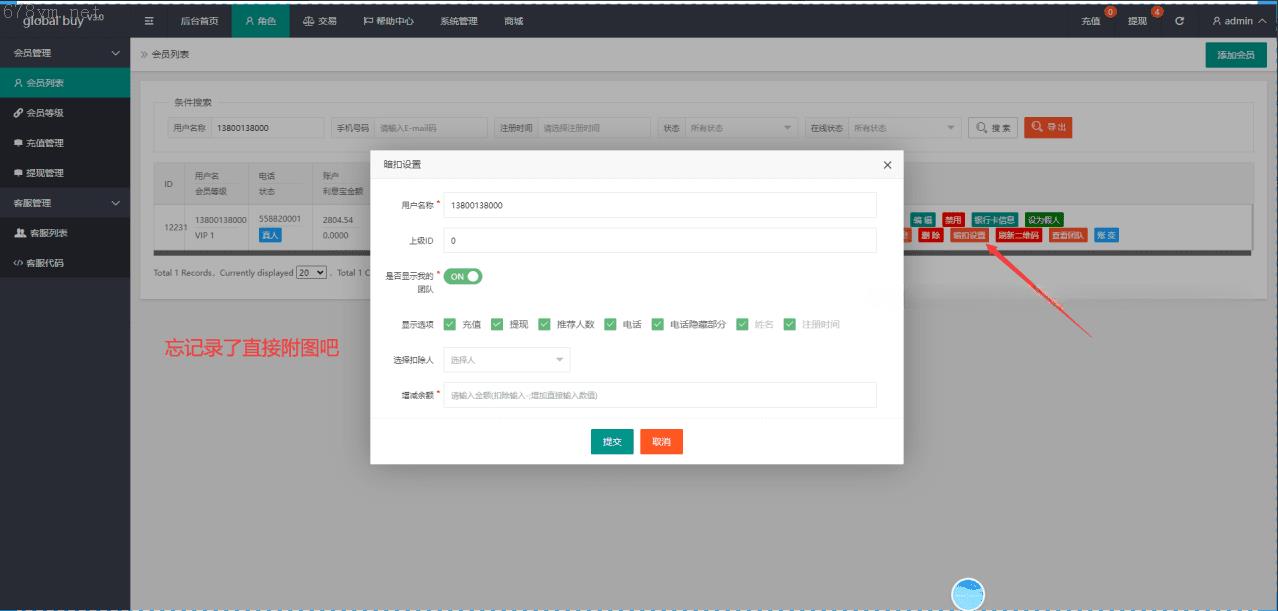Open 提现 notifications with badge 4
This screenshot has width=1278, height=611.
pos(1138,21)
